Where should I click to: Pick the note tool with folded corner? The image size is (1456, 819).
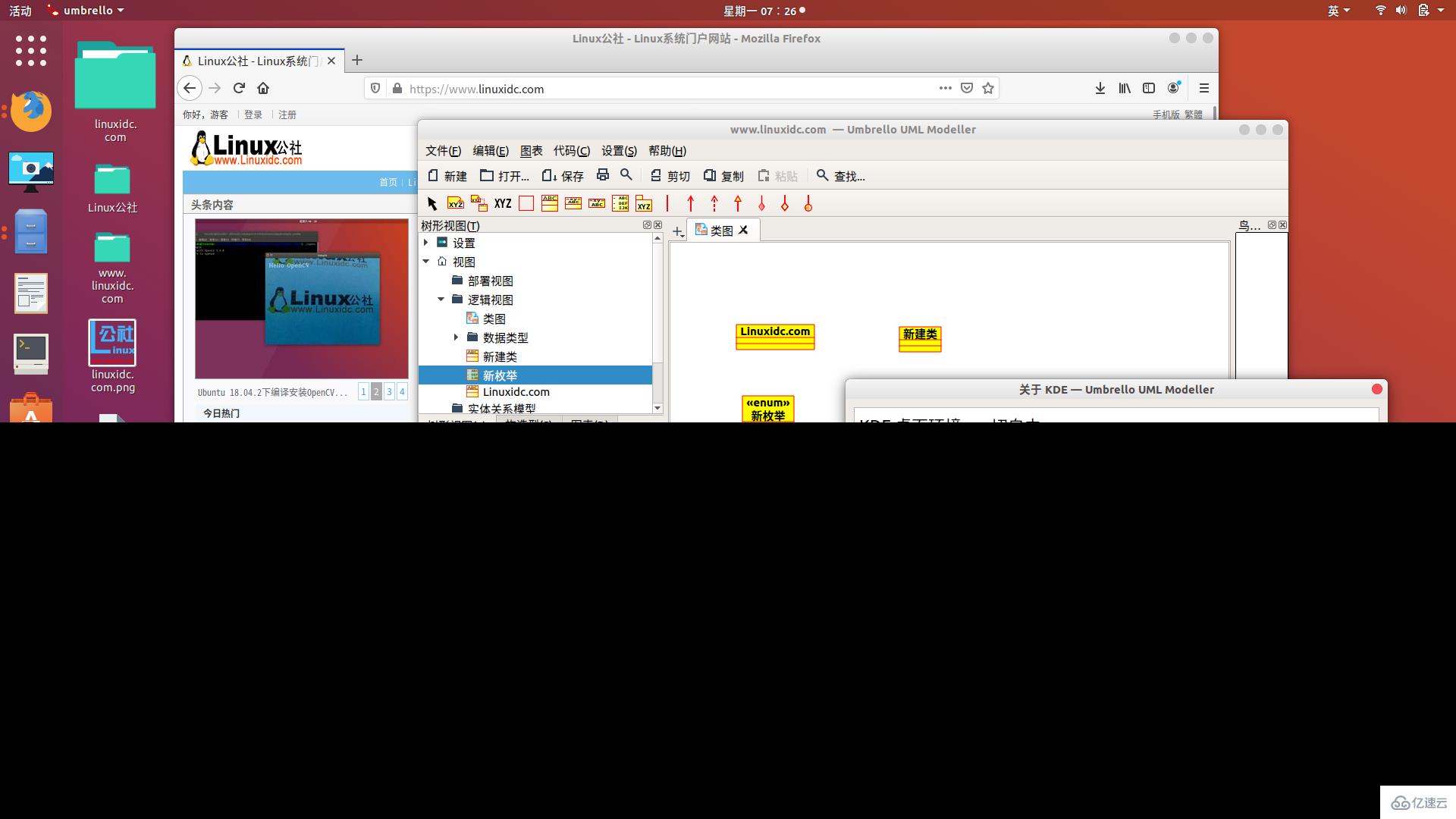point(456,203)
